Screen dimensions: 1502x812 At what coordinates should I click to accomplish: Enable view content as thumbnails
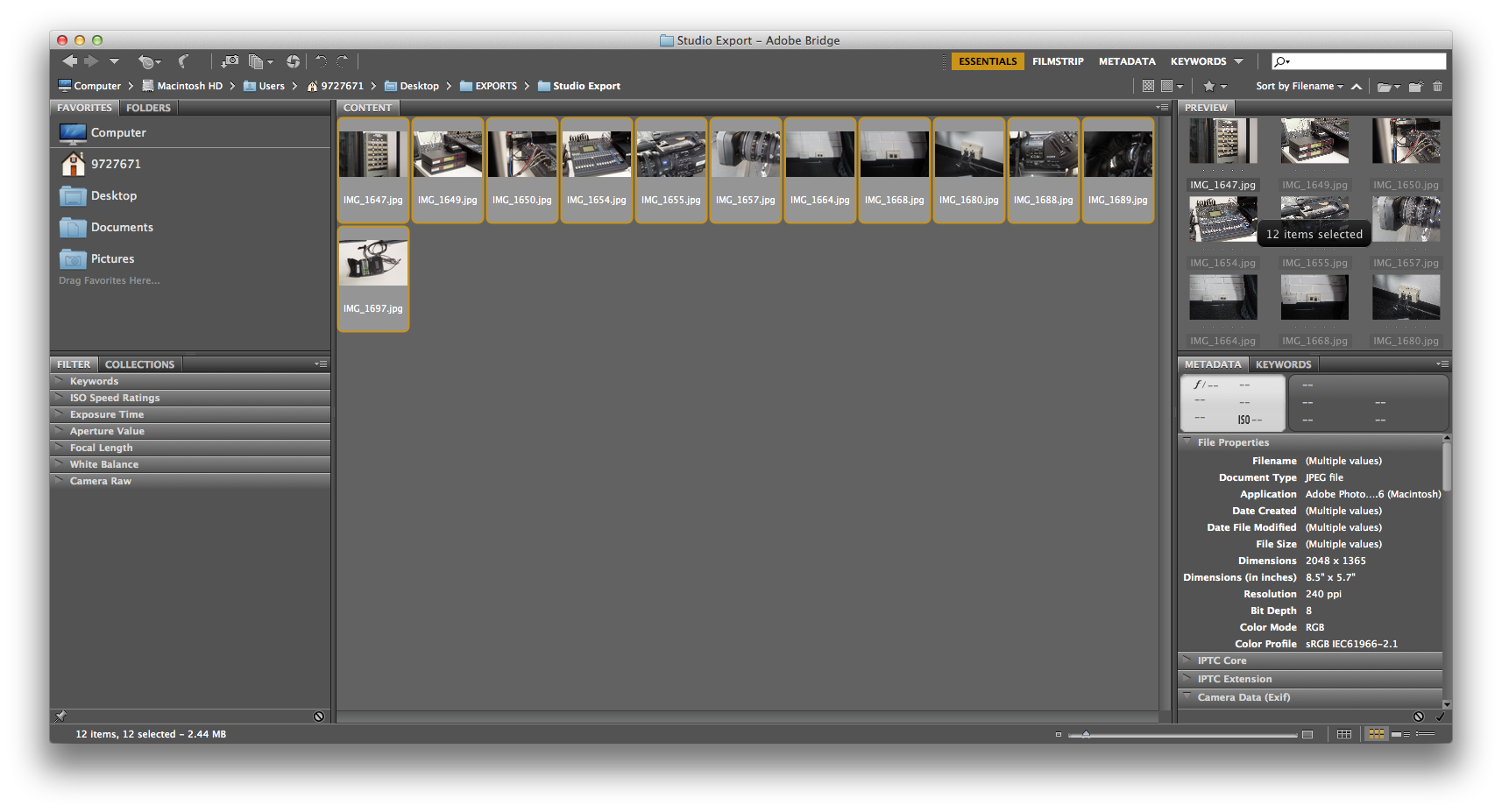click(1377, 734)
